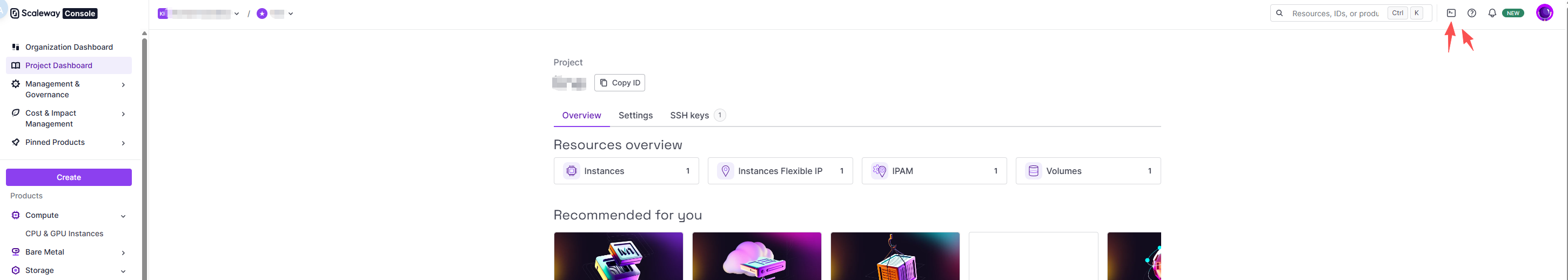Collapse the Storage section chevron
1568x280 pixels.
124,271
